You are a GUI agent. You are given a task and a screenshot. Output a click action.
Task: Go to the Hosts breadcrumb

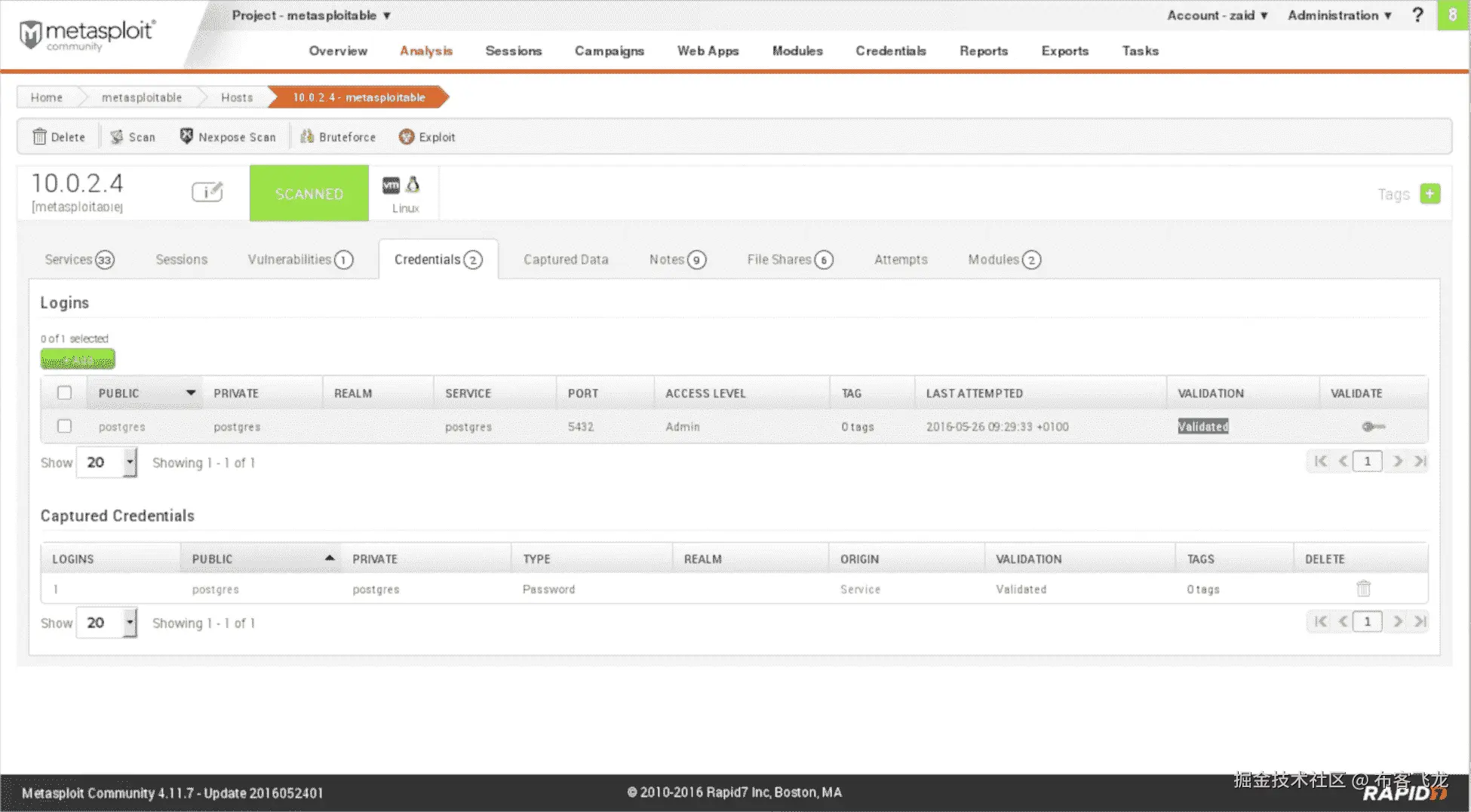(x=237, y=97)
